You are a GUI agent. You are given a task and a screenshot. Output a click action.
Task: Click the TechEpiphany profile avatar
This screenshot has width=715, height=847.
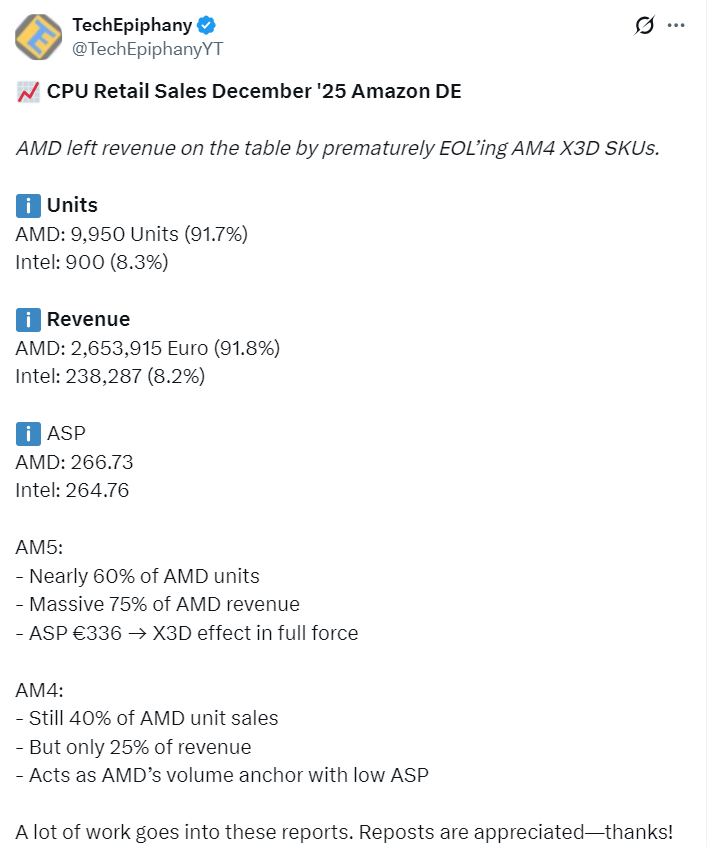(x=39, y=38)
